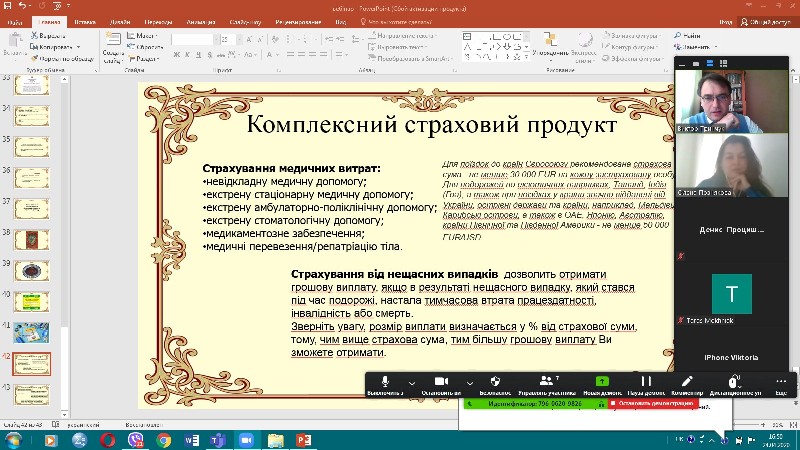800x450 pixels.
Task: Click the Вырезать cut button
Action: click(52, 35)
